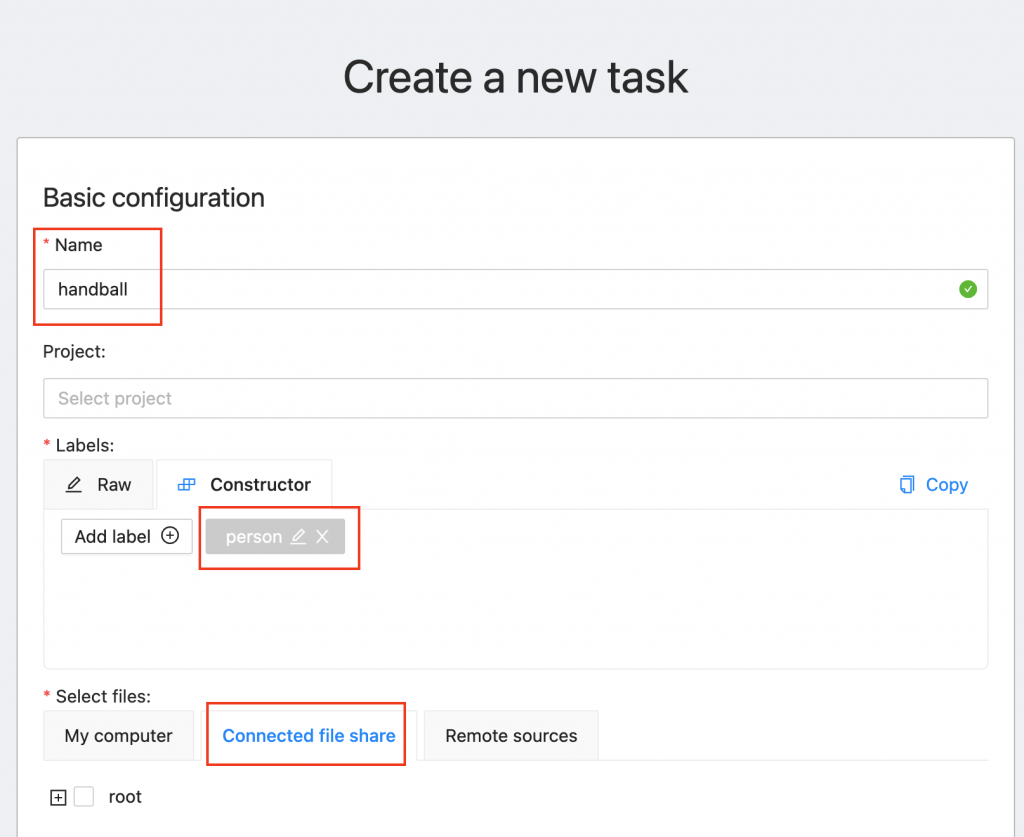Click the Add label button
1024x837 pixels.
tap(126, 536)
